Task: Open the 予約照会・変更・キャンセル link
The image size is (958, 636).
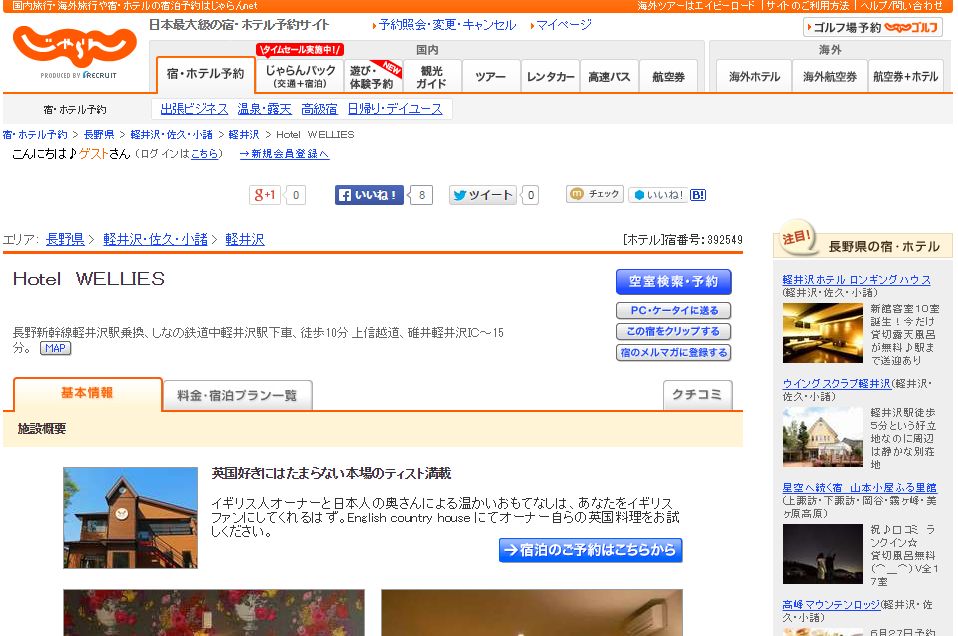Action: pyautogui.click(x=447, y=25)
